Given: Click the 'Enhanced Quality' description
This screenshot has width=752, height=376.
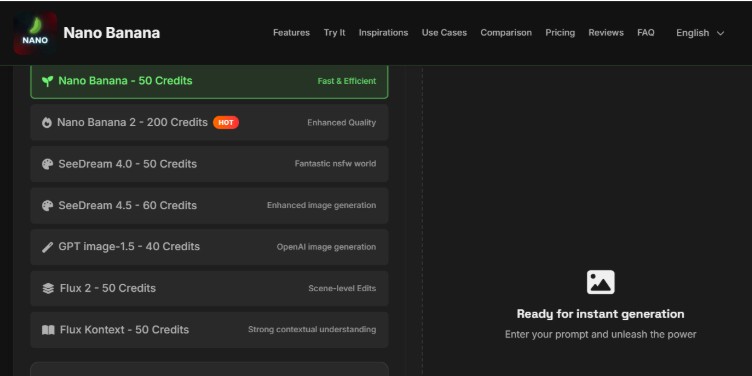Looking at the screenshot, I should 341,123.
